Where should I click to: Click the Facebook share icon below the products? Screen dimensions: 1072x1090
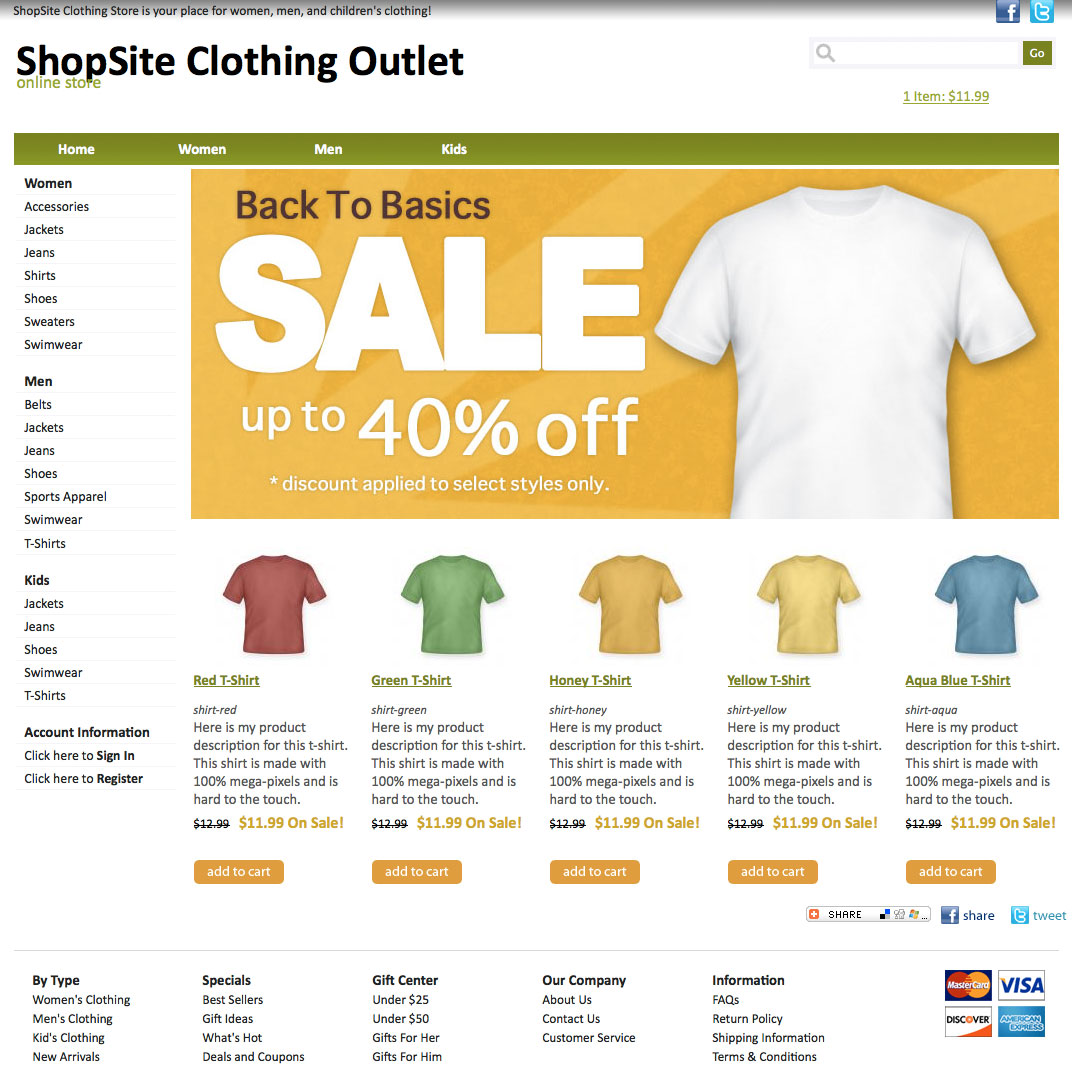pyautogui.click(x=950, y=915)
